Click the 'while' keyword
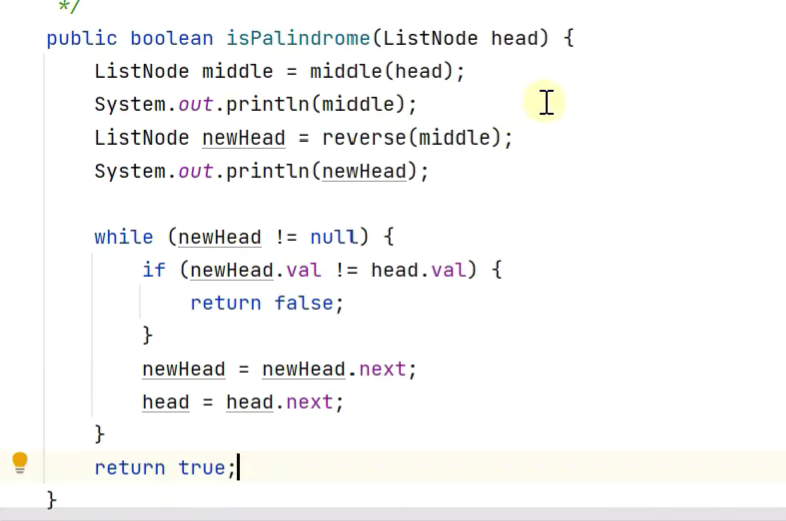This screenshot has width=786, height=521. [124, 237]
